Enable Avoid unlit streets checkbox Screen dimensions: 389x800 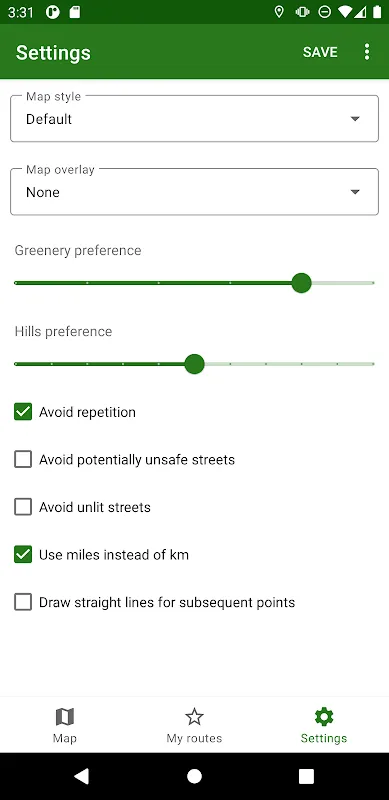pos(23,507)
